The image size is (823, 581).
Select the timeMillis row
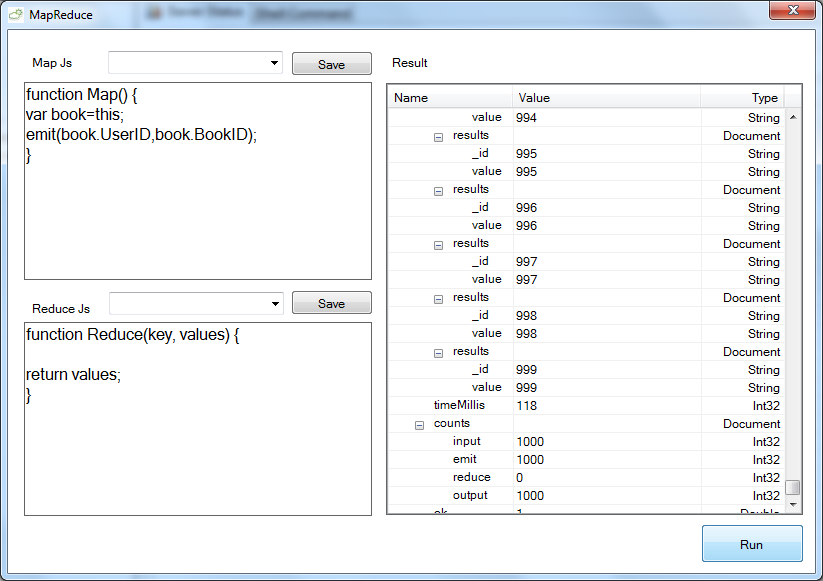(x=586, y=406)
